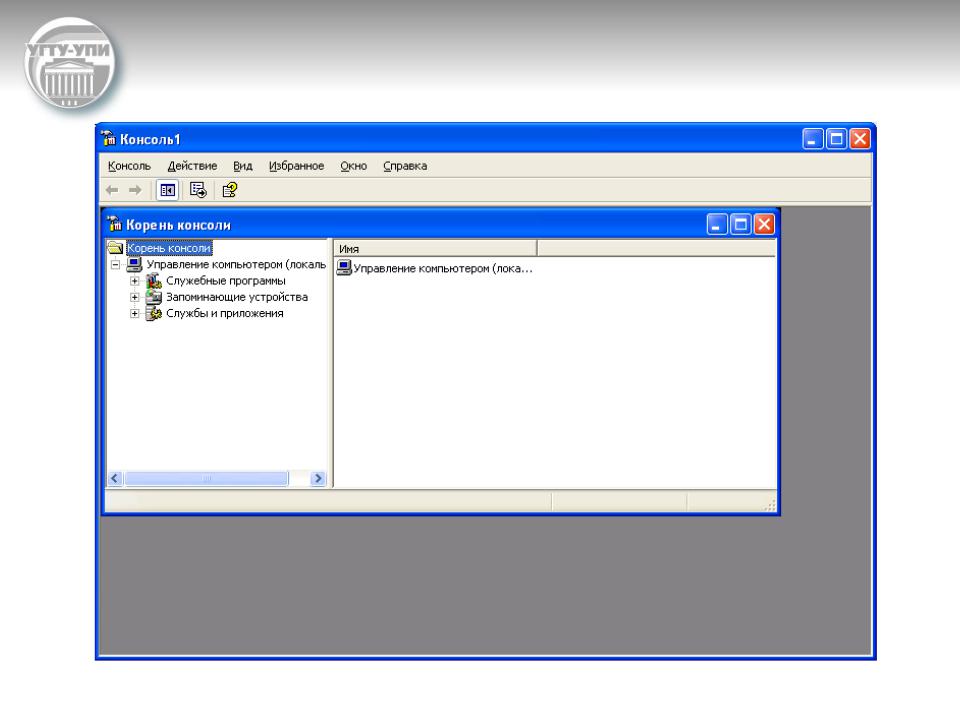Click the Export list toolbar icon
The height and width of the screenshot is (720, 960).
pos(198,190)
